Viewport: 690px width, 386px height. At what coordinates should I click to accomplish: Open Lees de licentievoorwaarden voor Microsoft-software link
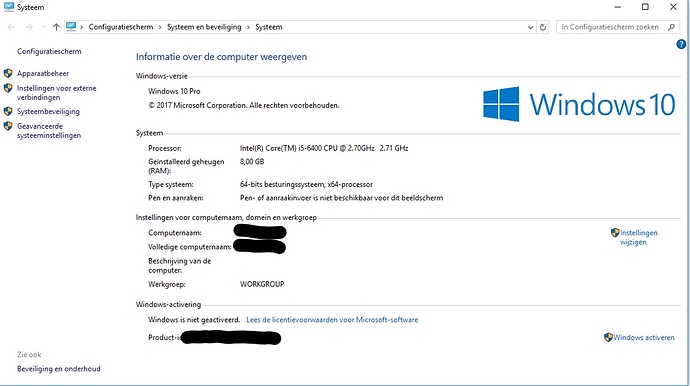tap(332, 320)
